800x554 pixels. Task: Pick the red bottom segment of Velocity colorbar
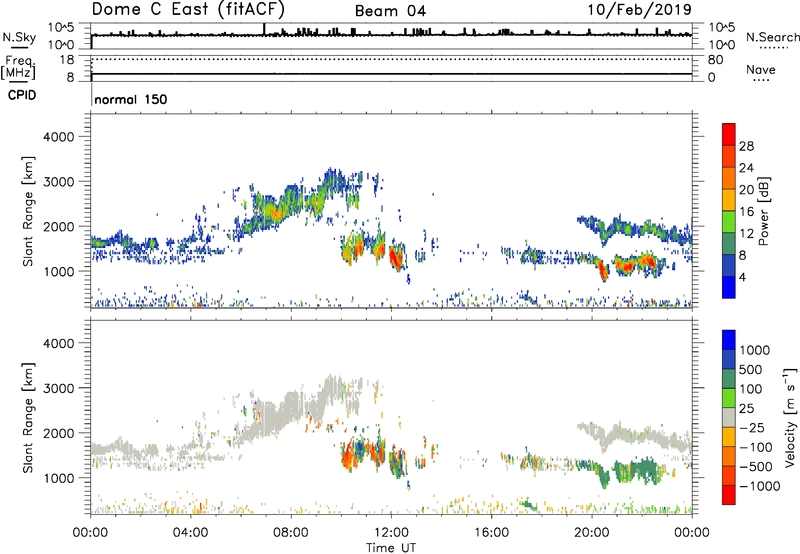(729, 495)
